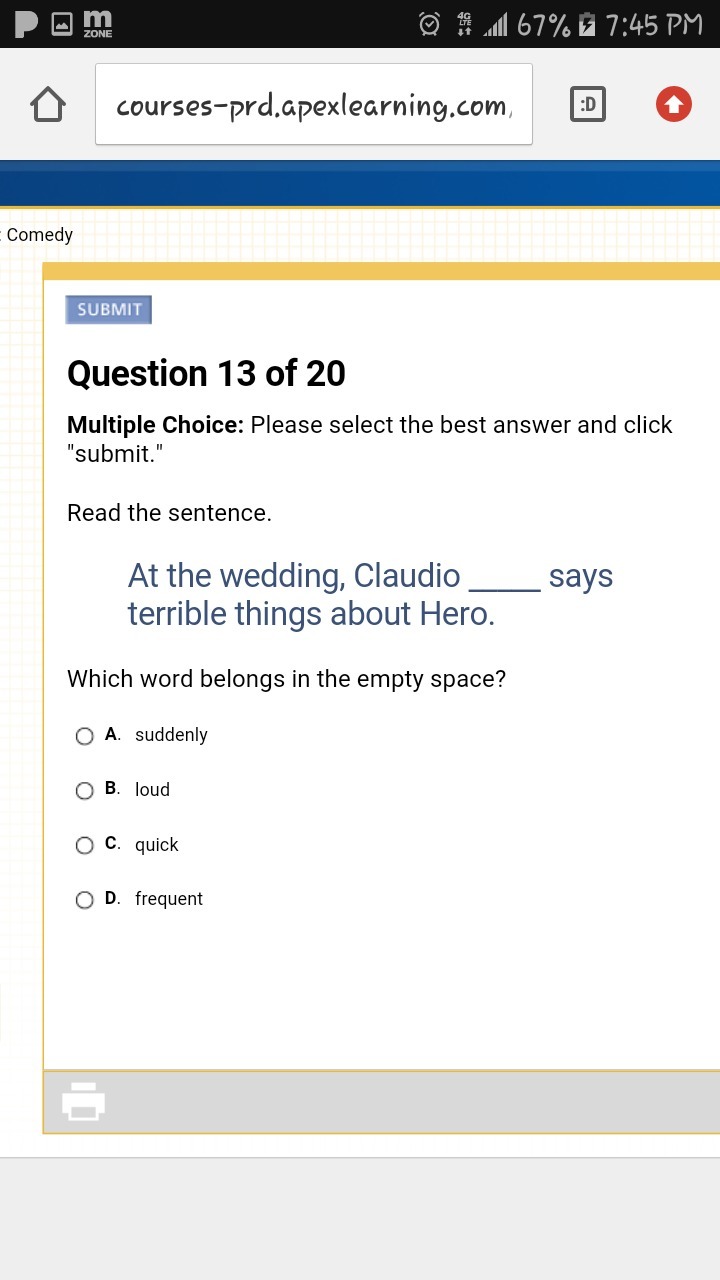The image size is (720, 1280).
Task: Select answer A suddenly
Action: coord(85,736)
